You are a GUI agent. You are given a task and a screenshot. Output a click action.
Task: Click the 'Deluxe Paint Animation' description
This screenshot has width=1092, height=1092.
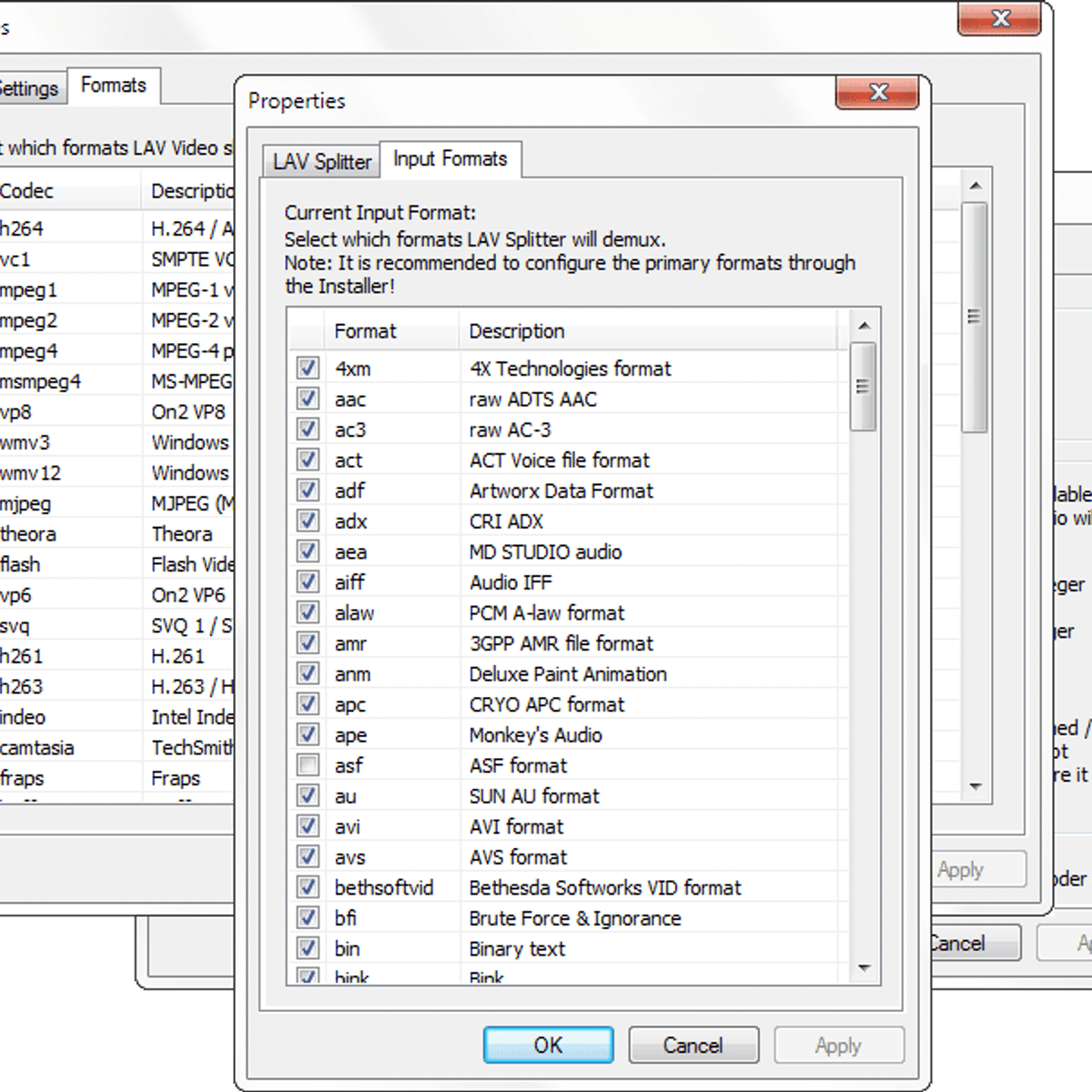[569, 674]
